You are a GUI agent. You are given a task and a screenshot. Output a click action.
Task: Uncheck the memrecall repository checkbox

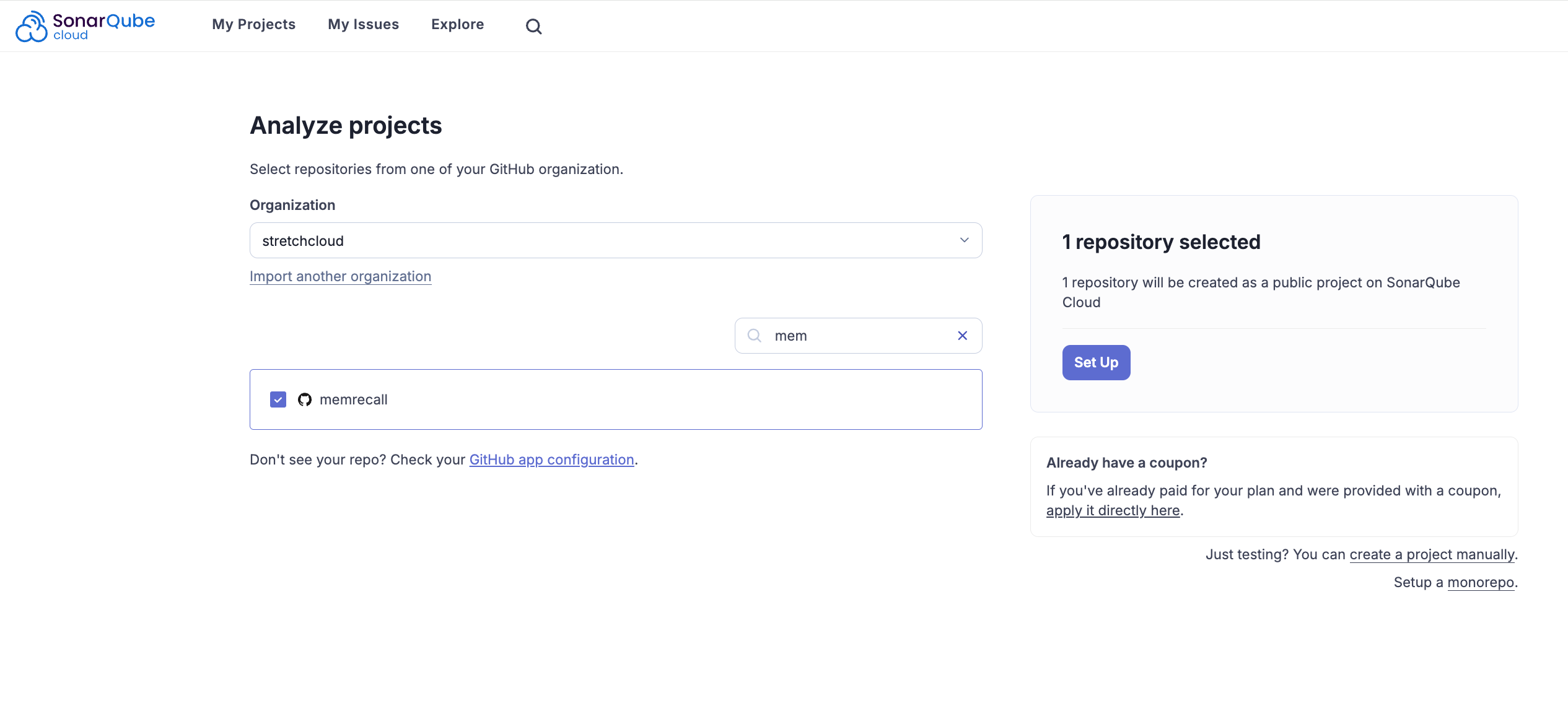[x=278, y=399]
